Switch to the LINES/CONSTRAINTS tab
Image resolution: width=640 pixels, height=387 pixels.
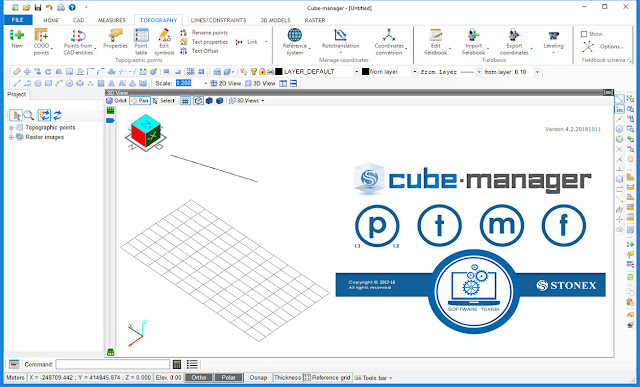click(x=218, y=20)
